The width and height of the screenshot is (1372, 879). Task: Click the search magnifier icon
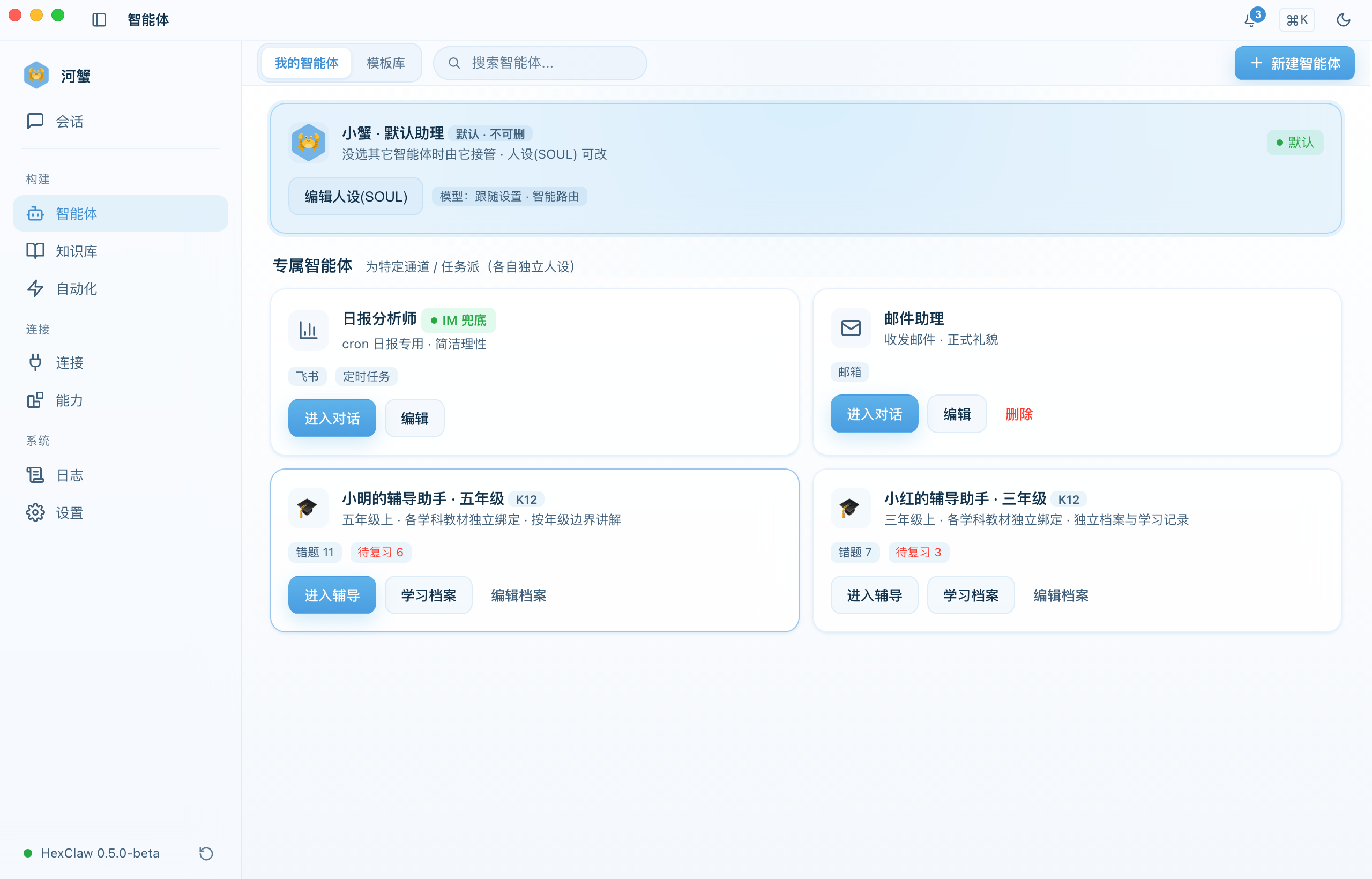tap(454, 63)
